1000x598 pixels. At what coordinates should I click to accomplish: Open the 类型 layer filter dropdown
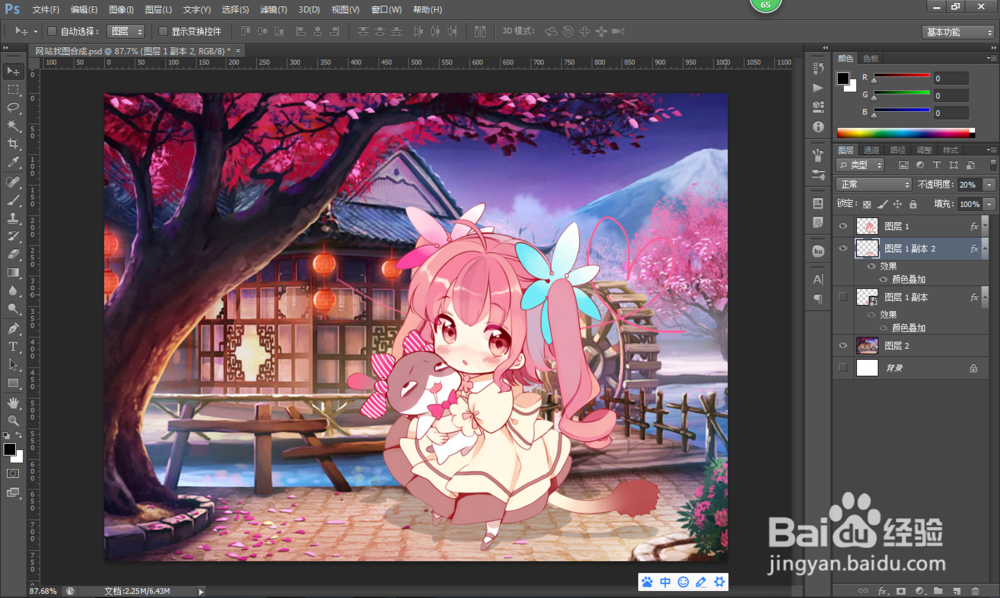pyautogui.click(x=860, y=165)
